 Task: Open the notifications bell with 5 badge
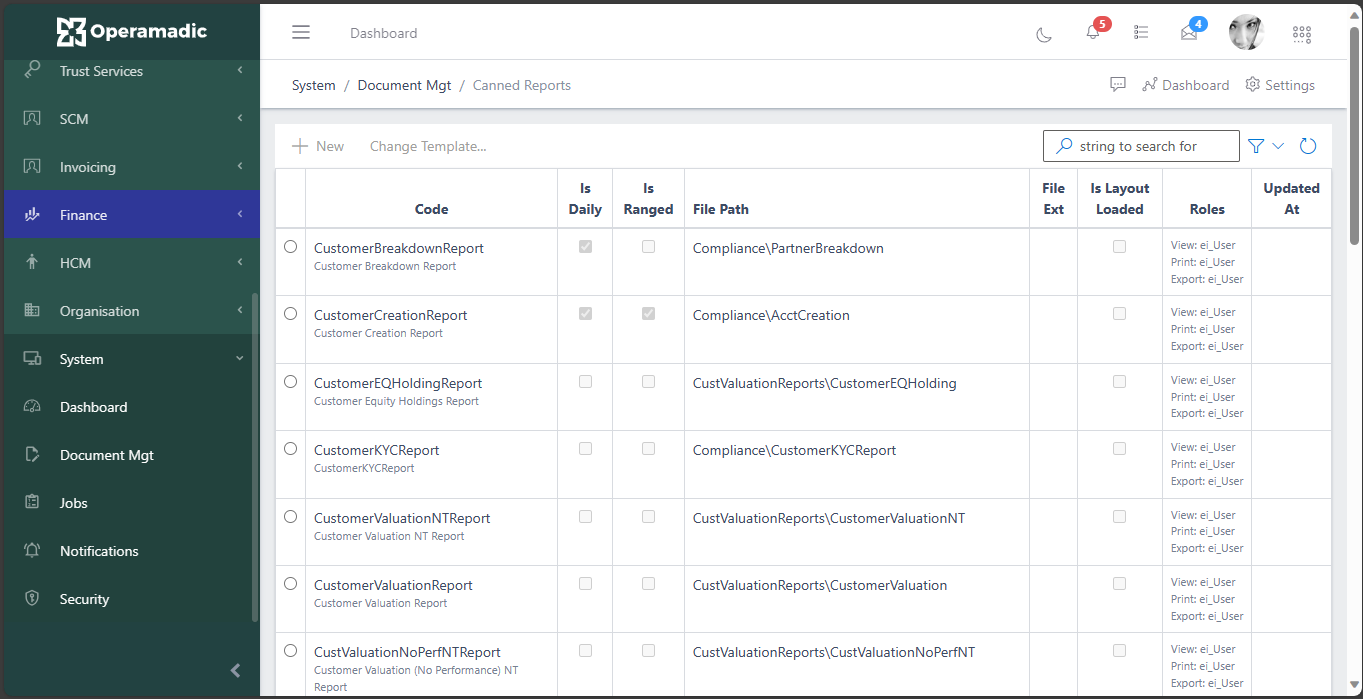[1093, 32]
